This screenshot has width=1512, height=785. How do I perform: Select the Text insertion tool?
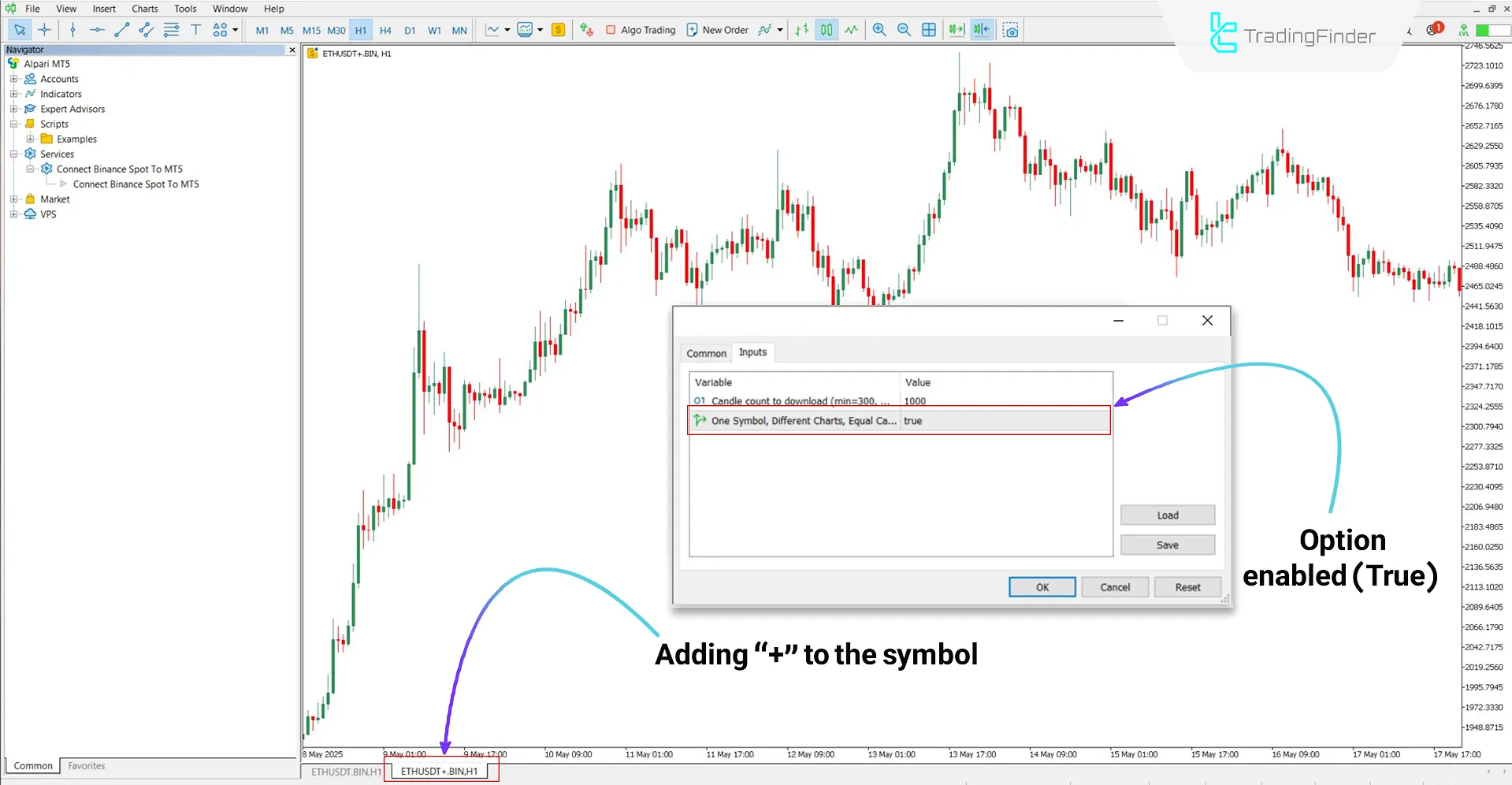point(195,30)
